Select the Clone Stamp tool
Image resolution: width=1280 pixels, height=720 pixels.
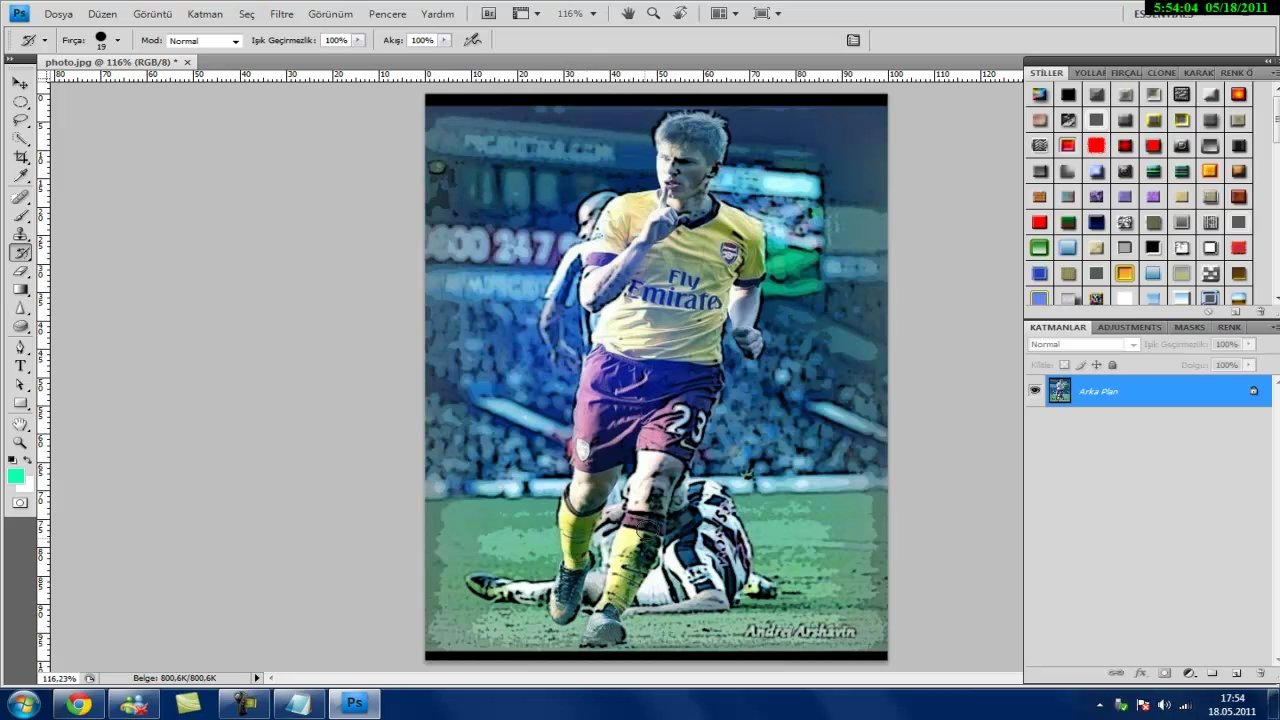coord(20,234)
